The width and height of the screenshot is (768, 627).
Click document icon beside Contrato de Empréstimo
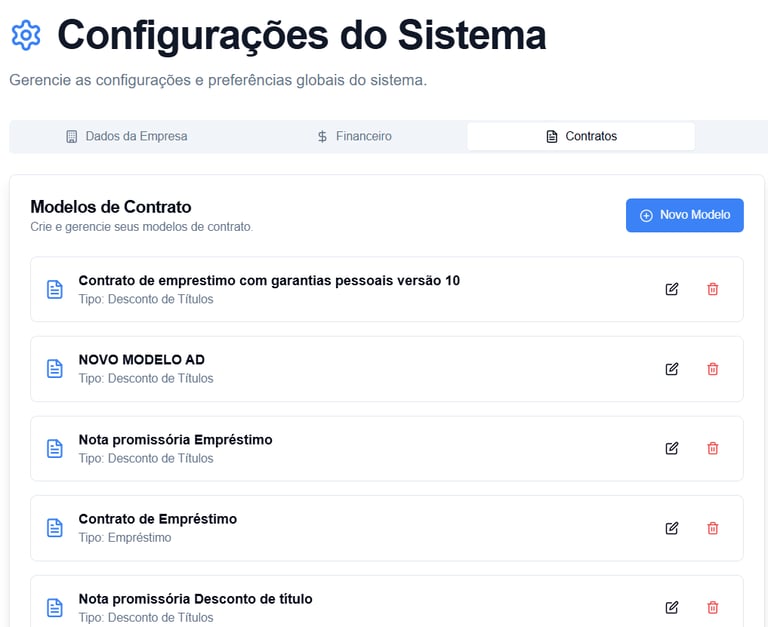pos(55,528)
